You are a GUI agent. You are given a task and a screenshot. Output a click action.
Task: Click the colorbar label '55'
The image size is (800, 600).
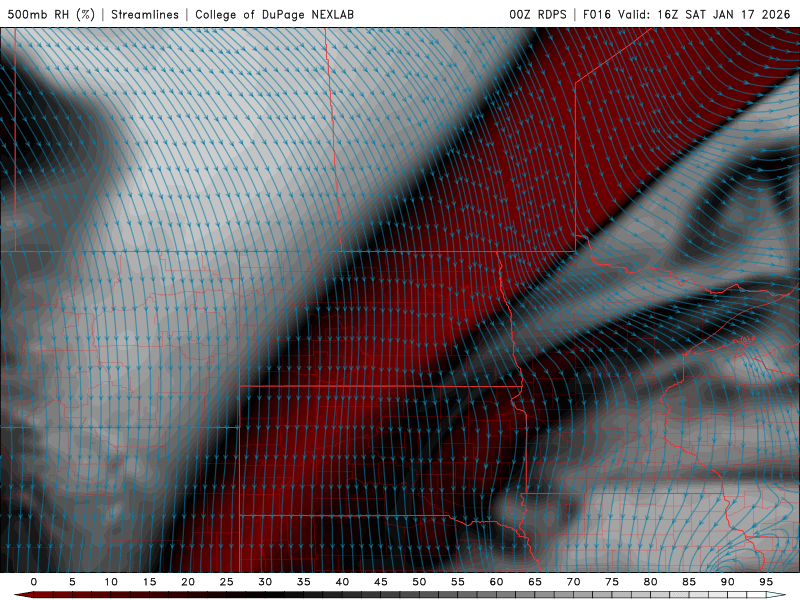point(457,582)
